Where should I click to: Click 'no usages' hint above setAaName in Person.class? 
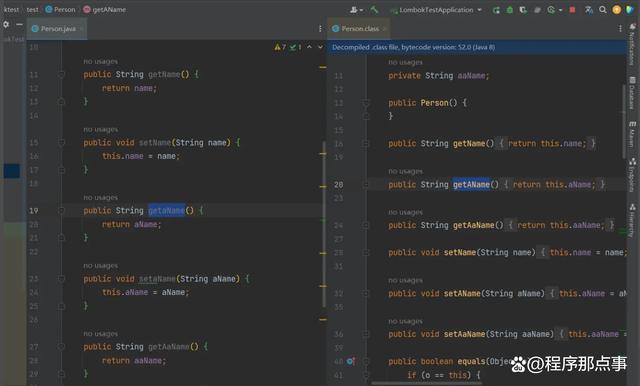tap(405, 322)
